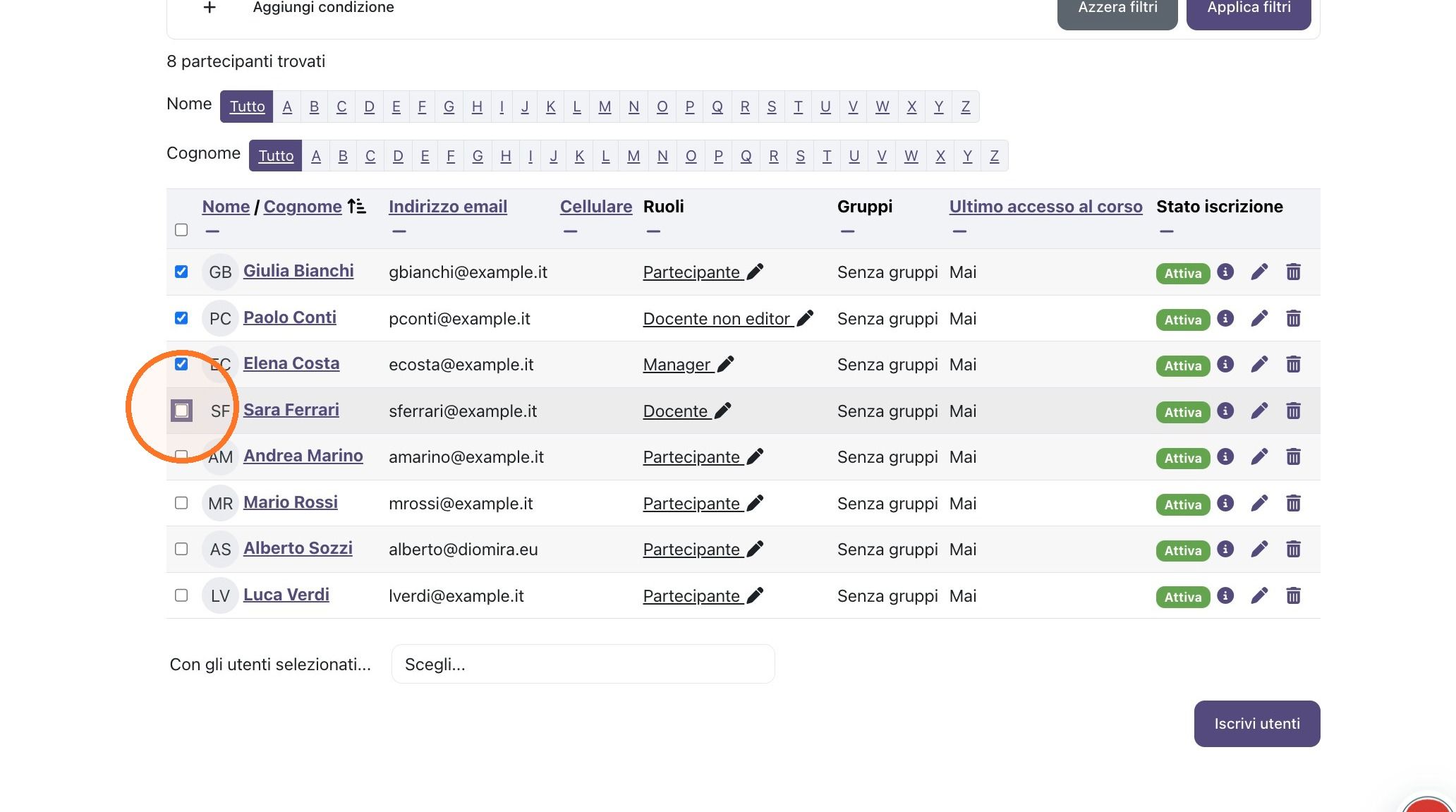Open enrolment info icon for Sara Ferrari
Screen dimensions: 1456x812
click(x=1225, y=411)
